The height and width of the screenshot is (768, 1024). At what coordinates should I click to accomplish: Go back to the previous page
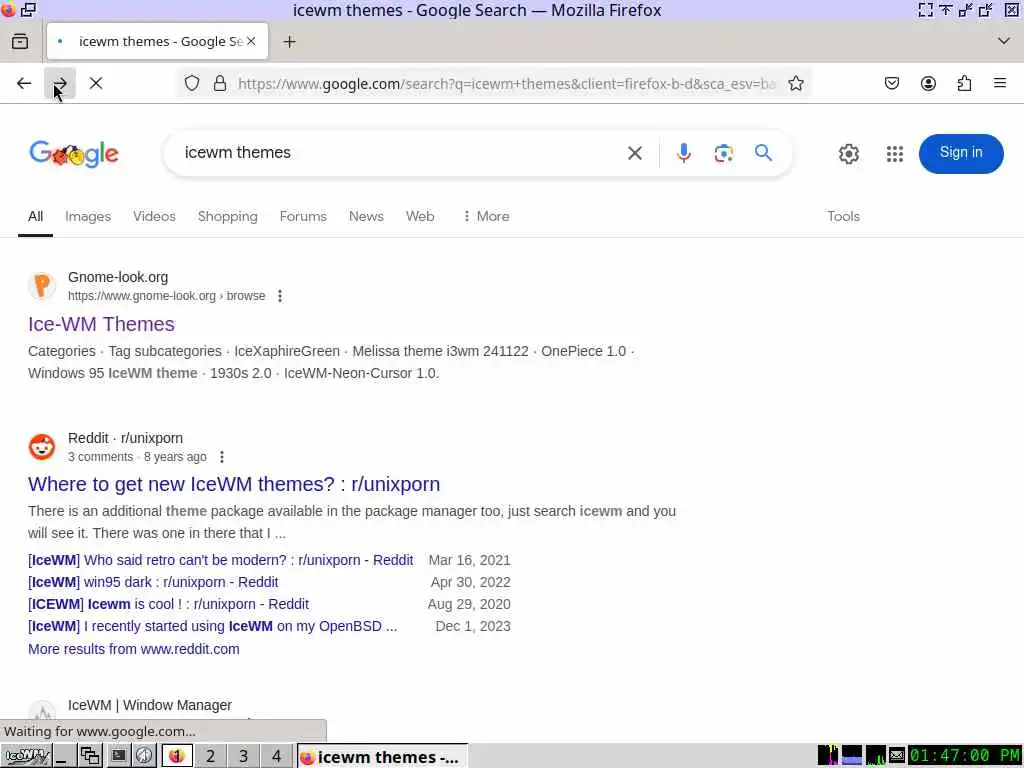(x=24, y=84)
